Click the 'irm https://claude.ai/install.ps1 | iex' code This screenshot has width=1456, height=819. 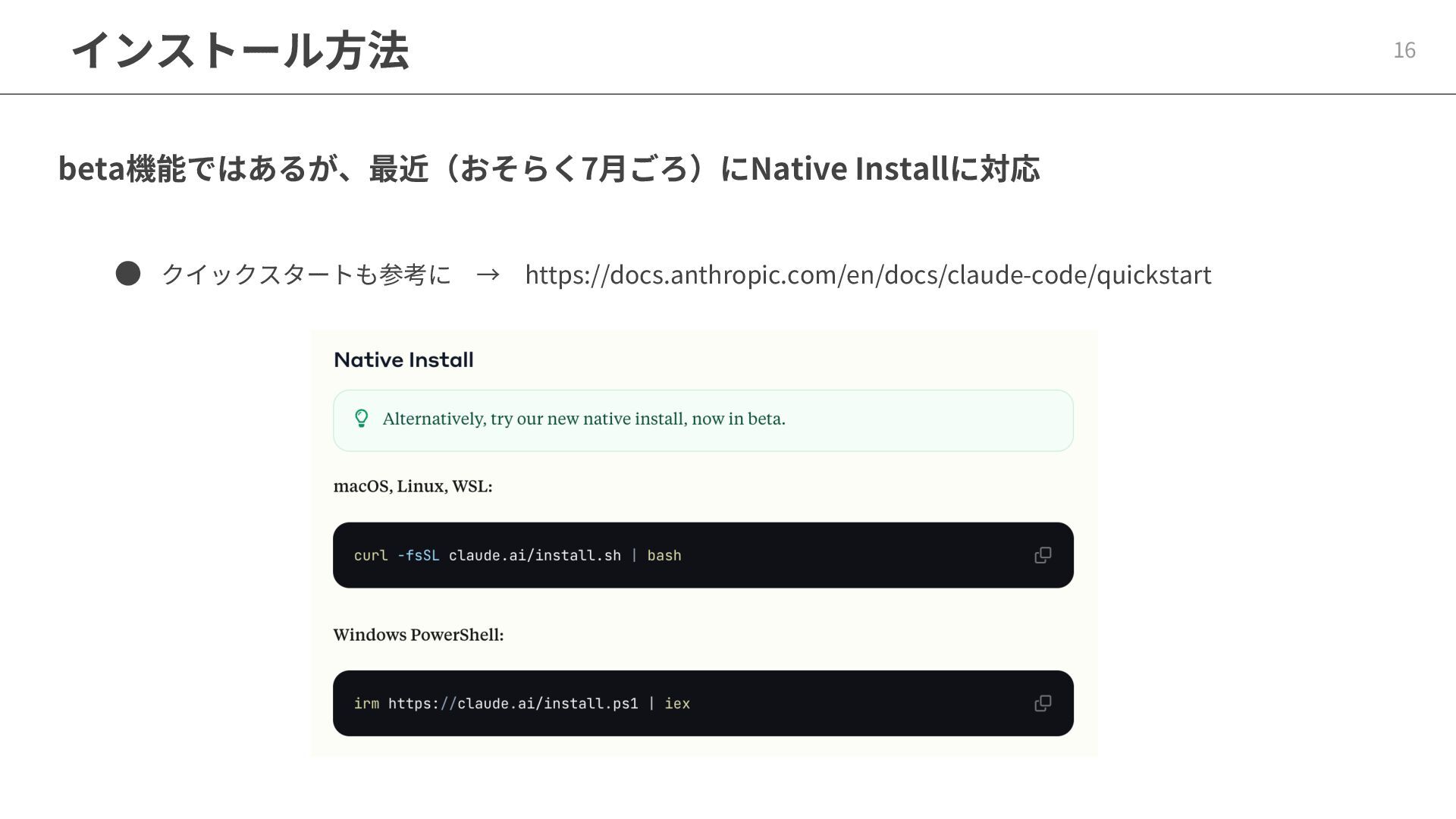pyautogui.click(x=522, y=704)
